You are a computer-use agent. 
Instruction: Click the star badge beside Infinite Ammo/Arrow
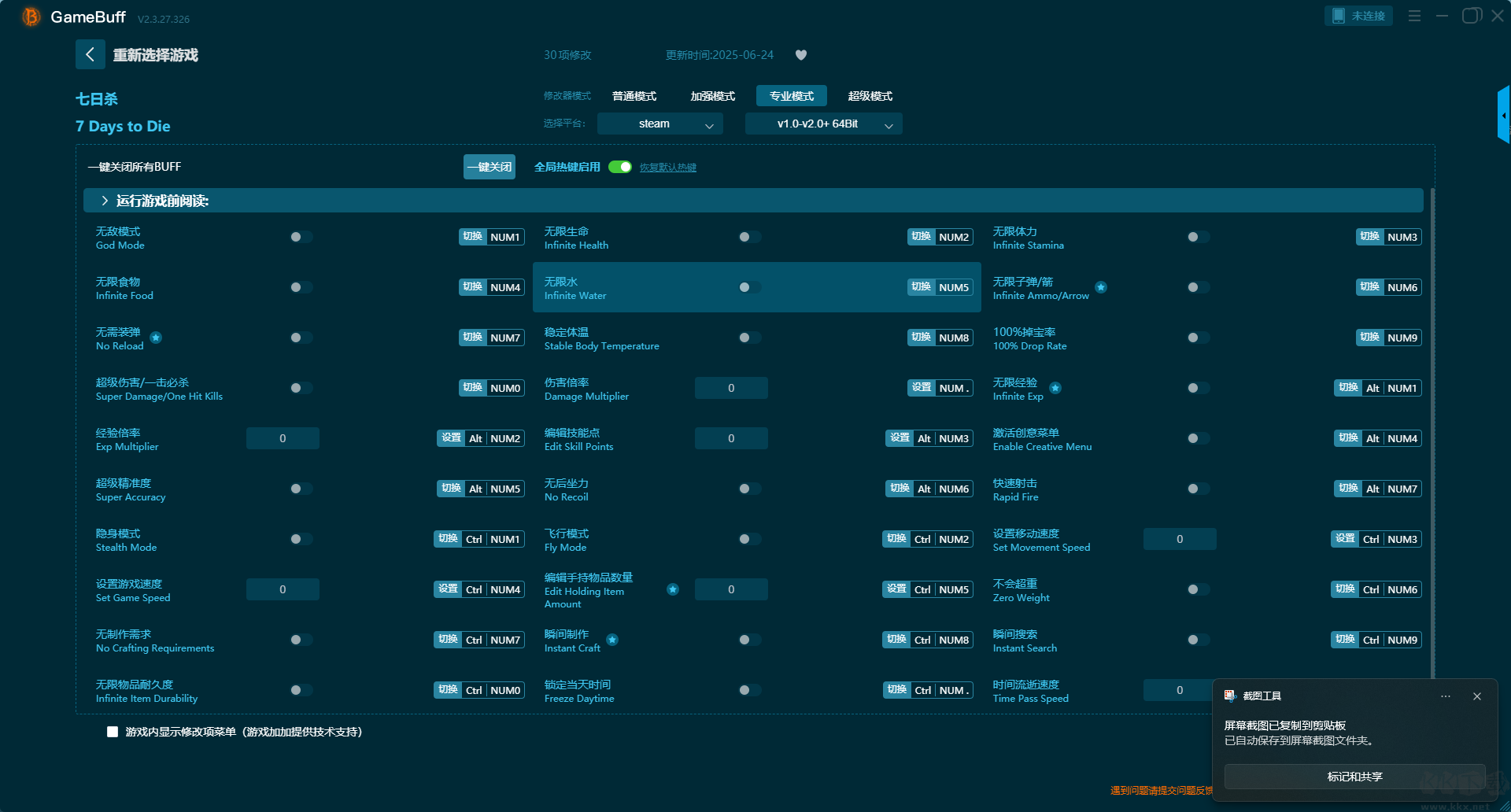(1101, 287)
